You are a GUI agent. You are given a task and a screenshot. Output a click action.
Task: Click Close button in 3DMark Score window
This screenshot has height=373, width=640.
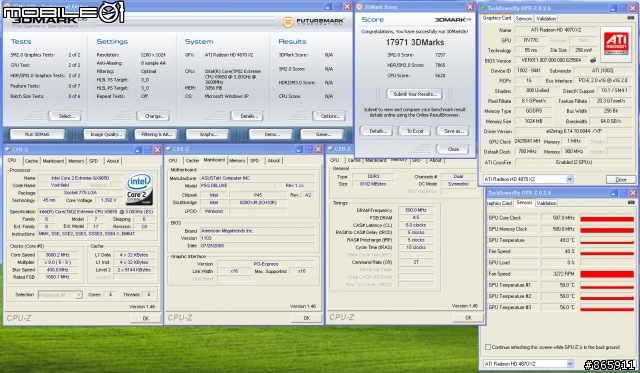click(x=453, y=149)
